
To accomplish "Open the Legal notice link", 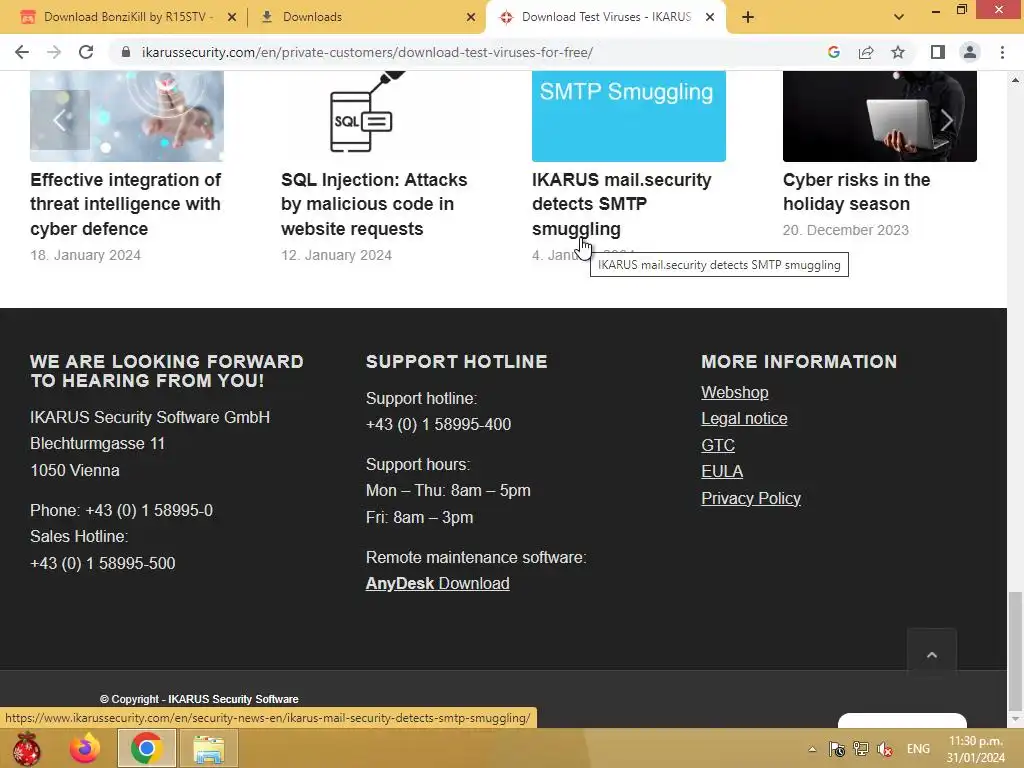I will [x=744, y=419].
